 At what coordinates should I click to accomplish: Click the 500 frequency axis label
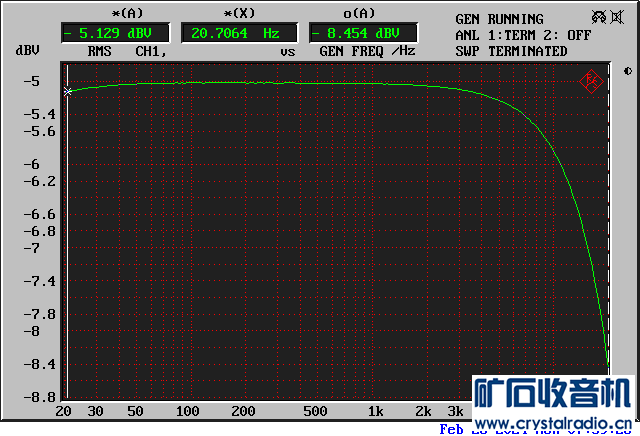[x=315, y=411]
